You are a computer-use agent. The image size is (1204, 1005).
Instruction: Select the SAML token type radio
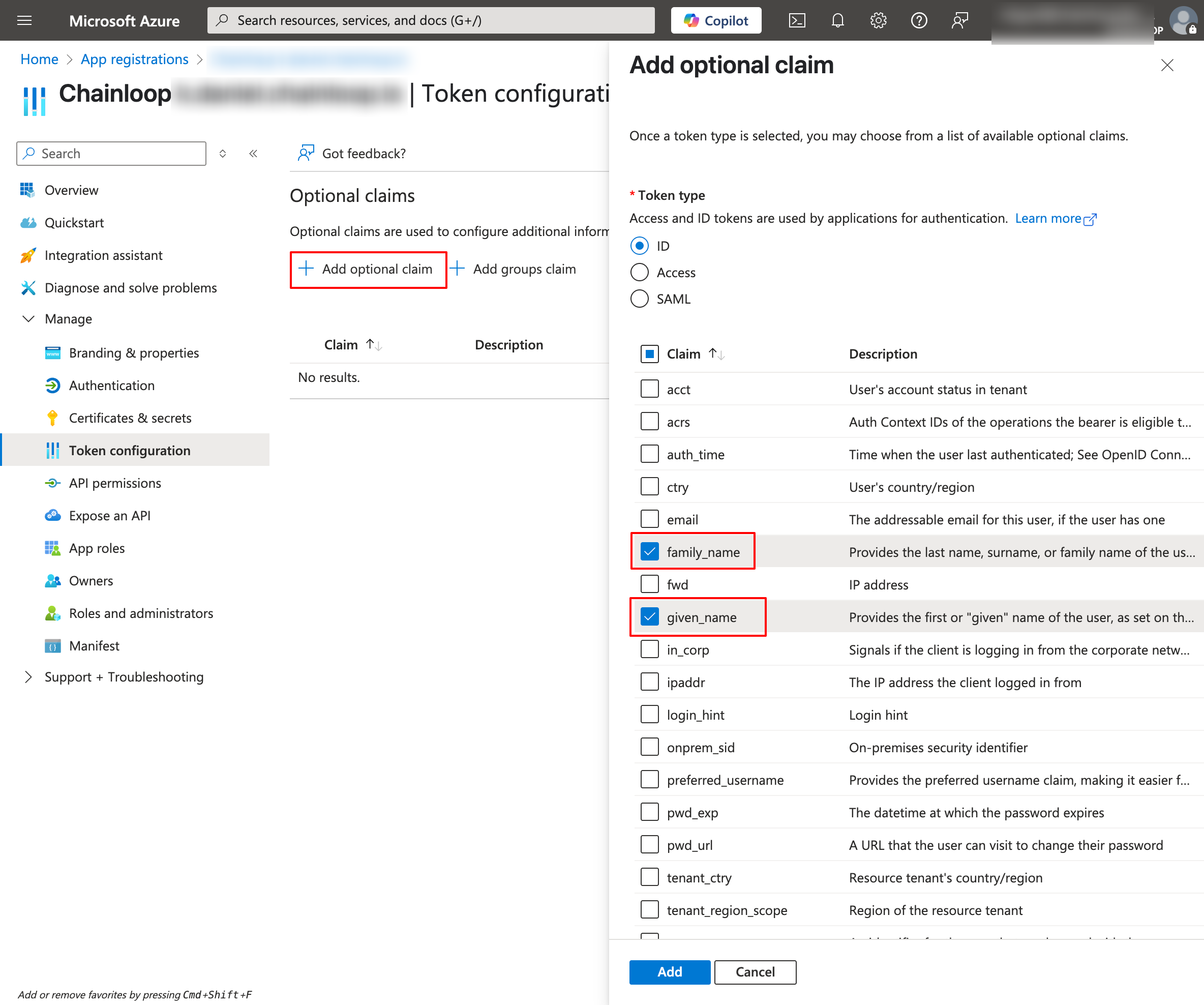(x=639, y=299)
